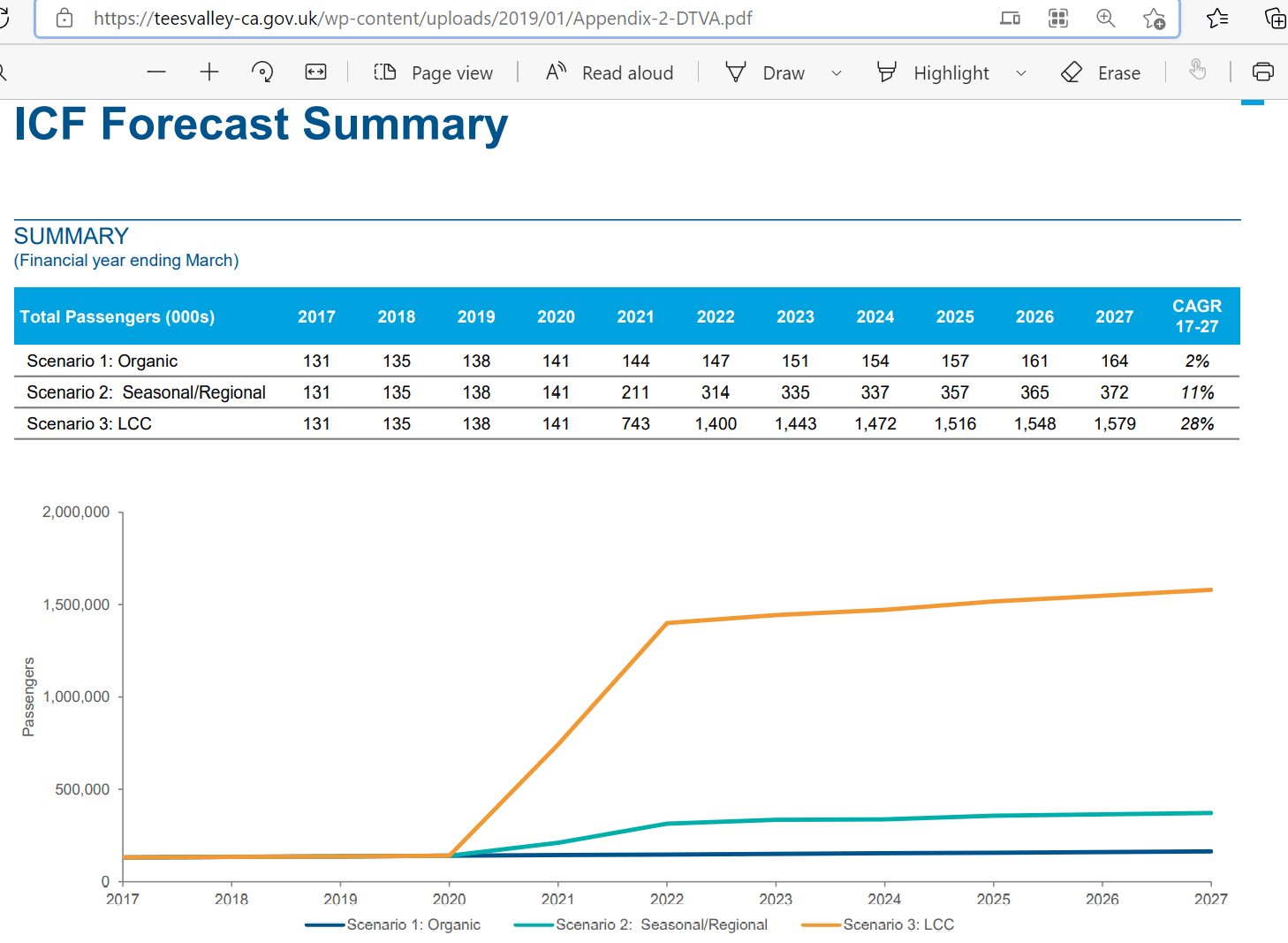
Task: Open the Favorites list star icon
Action: coord(1217,19)
